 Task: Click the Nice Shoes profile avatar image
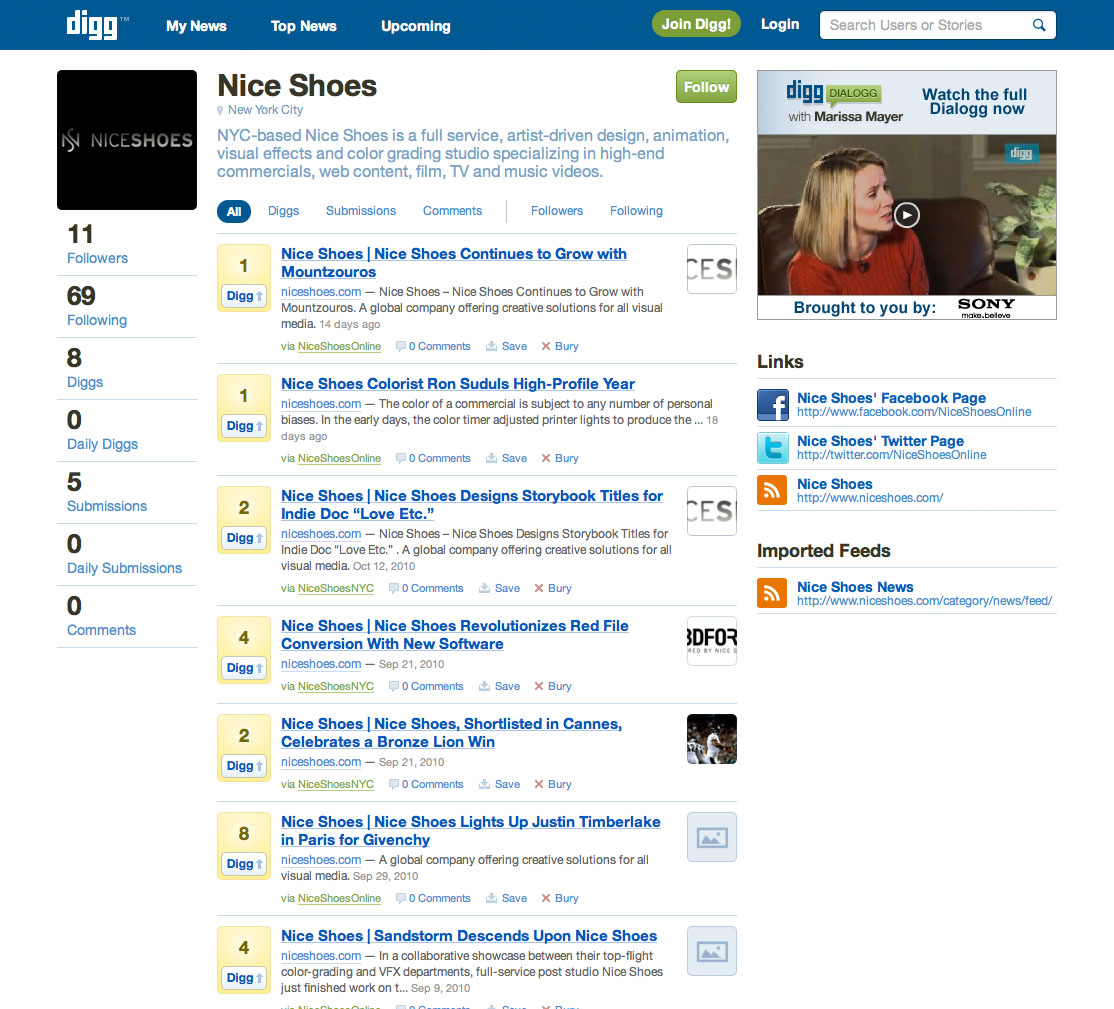click(127, 140)
